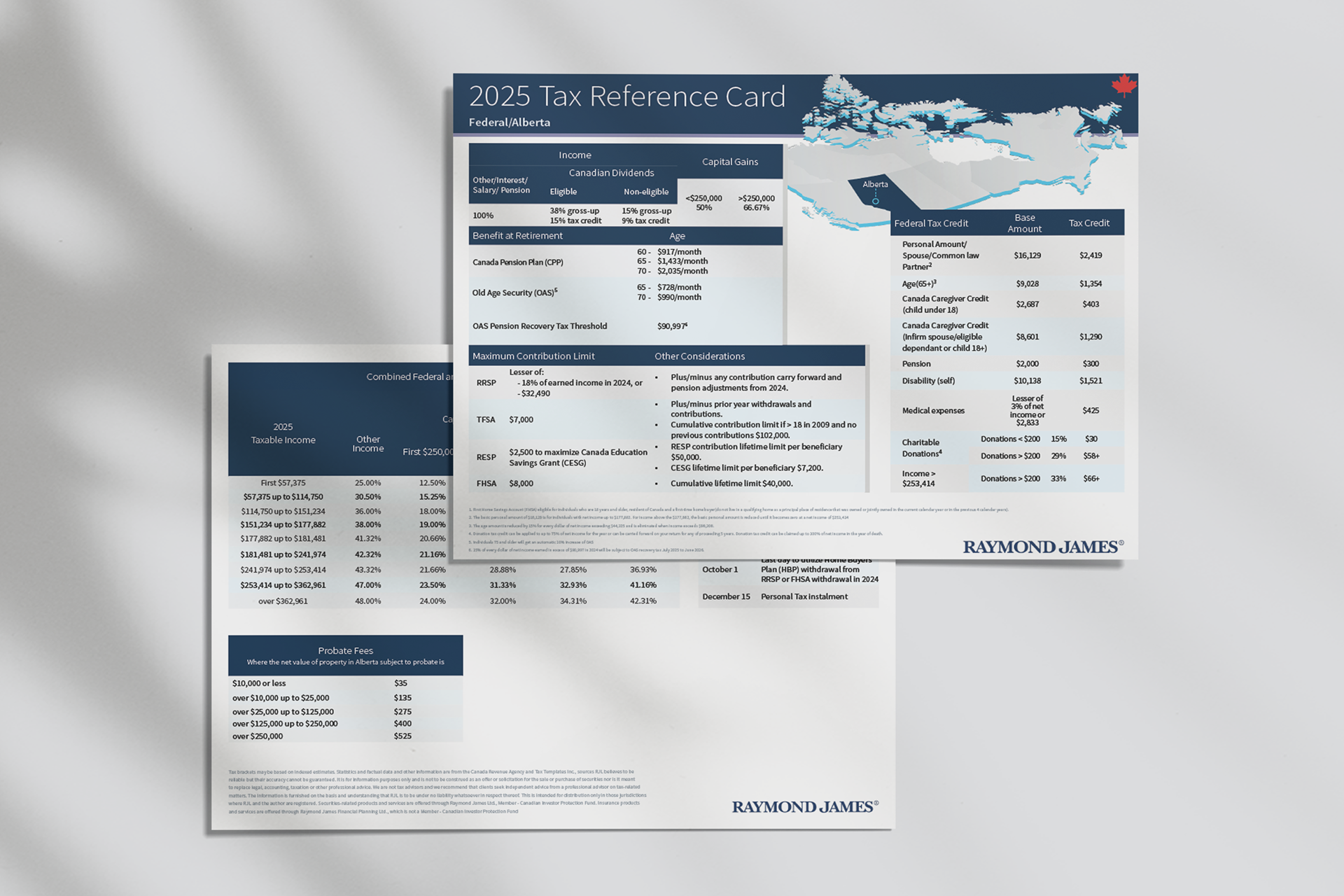
Task: Click the 'Other Income' column header
Action: pyautogui.click(x=367, y=444)
